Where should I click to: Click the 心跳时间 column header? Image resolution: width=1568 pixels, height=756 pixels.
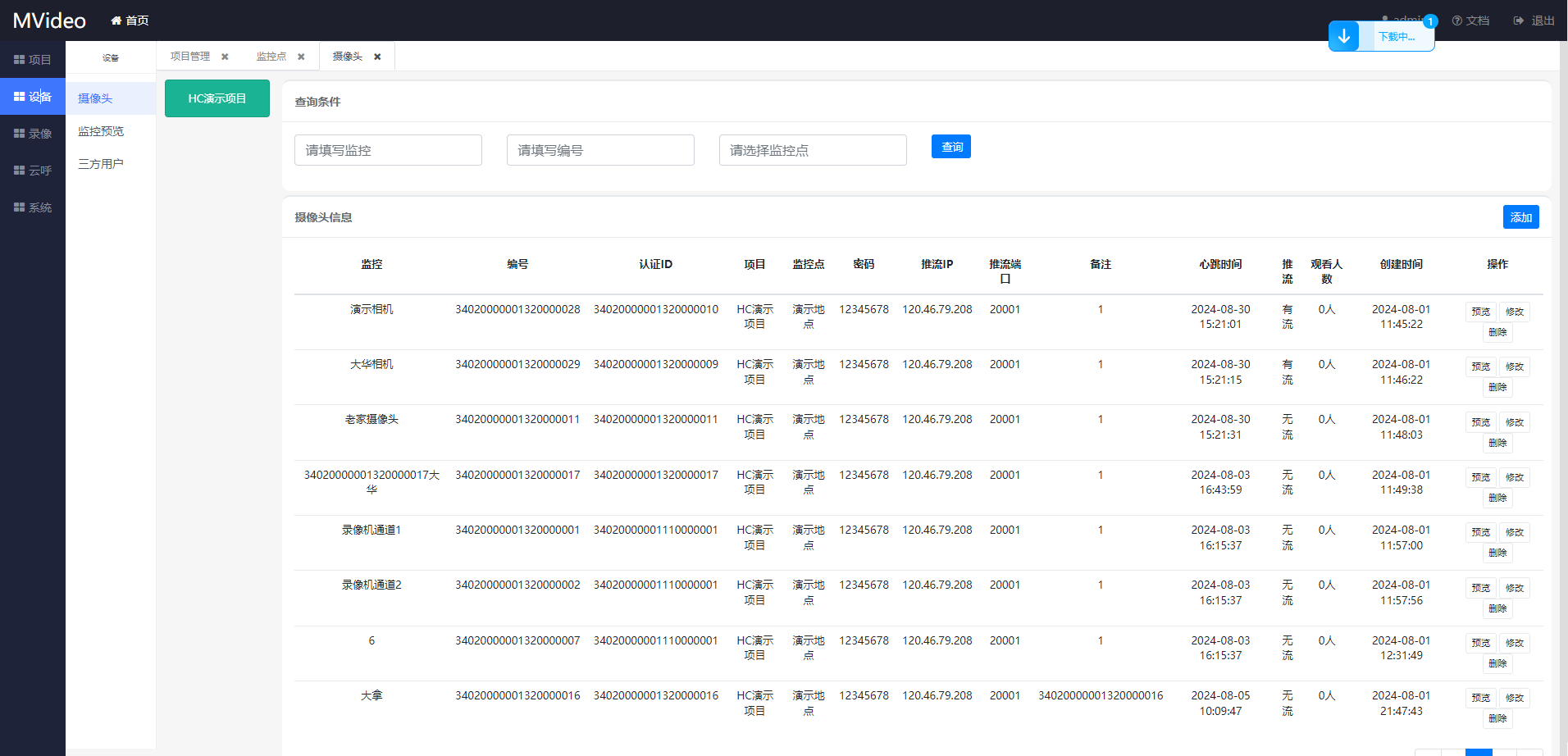click(1220, 264)
